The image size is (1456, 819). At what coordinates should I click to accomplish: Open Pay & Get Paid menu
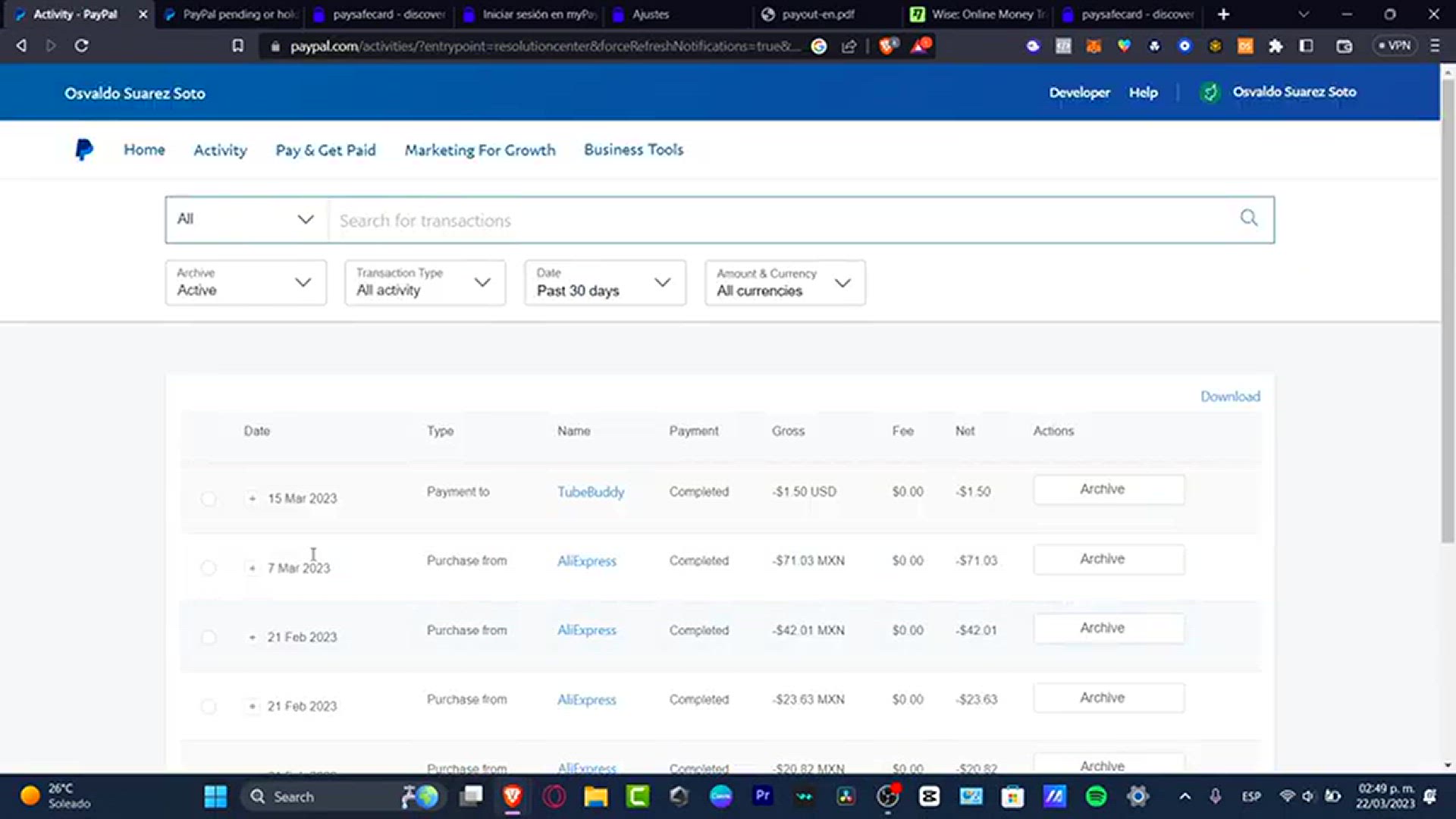click(325, 150)
